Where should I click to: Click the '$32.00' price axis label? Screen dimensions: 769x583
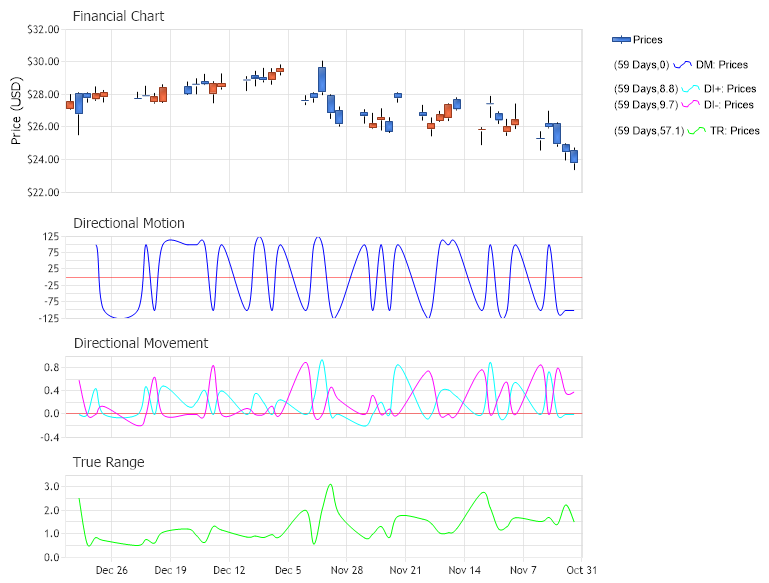click(42, 30)
